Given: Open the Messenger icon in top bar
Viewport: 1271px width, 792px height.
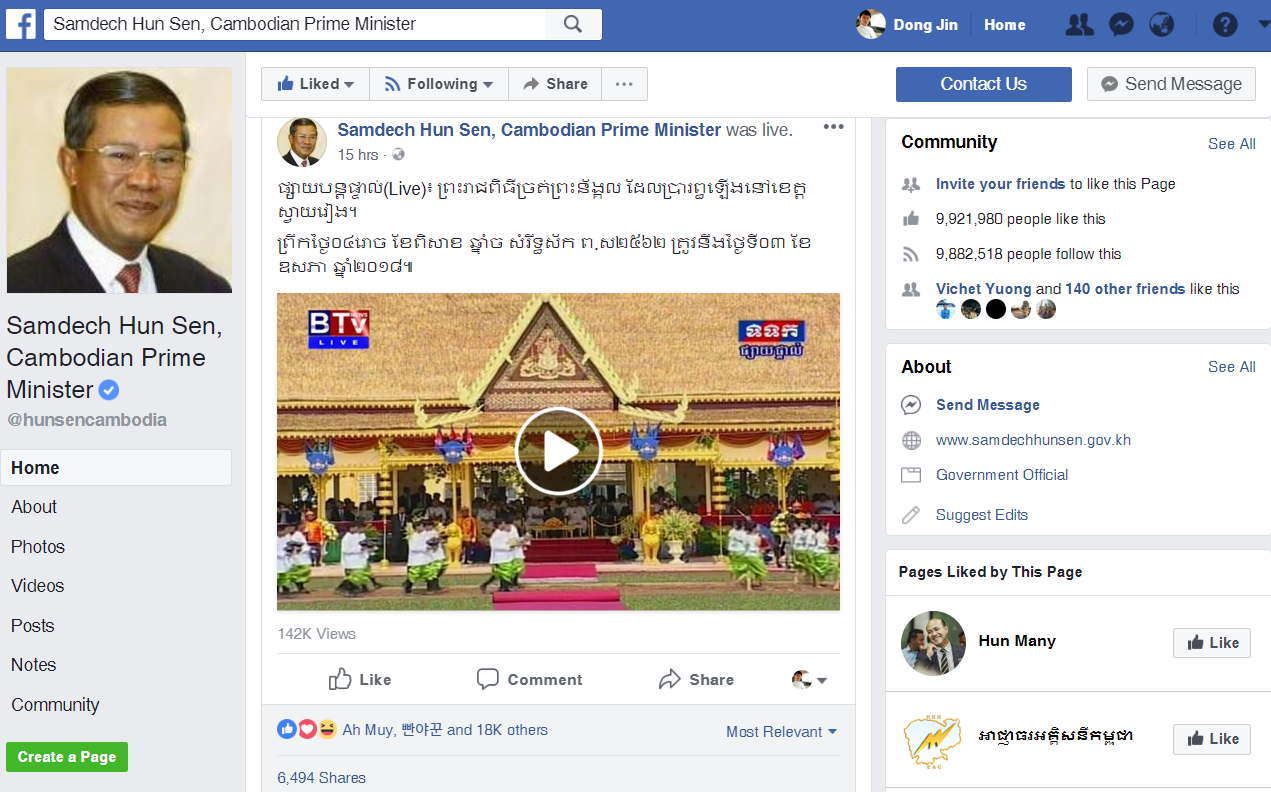Looking at the screenshot, I should pos(1121,25).
